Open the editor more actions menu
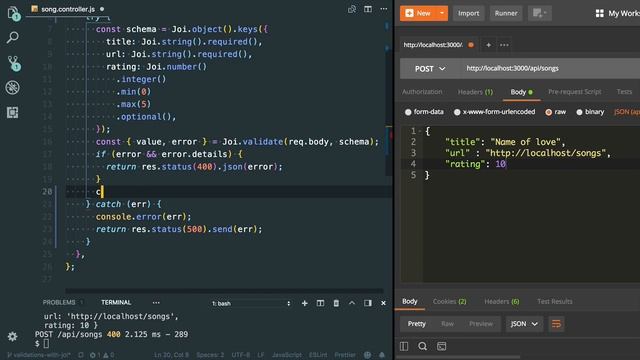Viewport: 640px width, 360px height. [x=384, y=9]
